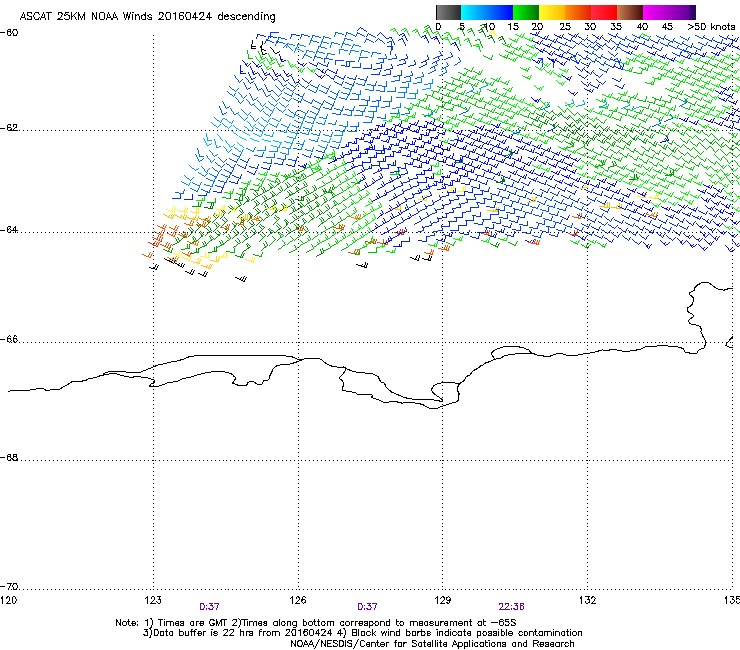The image size is (740, 650).
Task: Select the green 15-20 knots legend swatch
Action: 526,12
